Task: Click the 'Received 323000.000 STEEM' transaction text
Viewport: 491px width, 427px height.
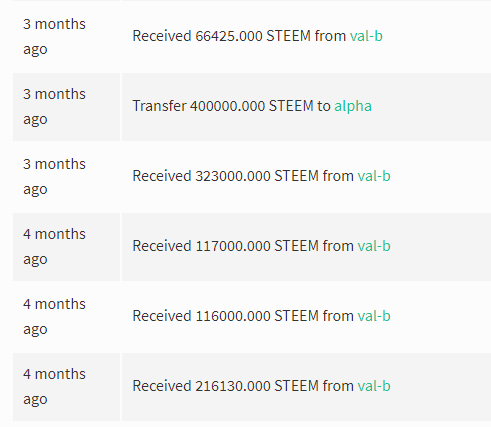Action: tap(226, 176)
